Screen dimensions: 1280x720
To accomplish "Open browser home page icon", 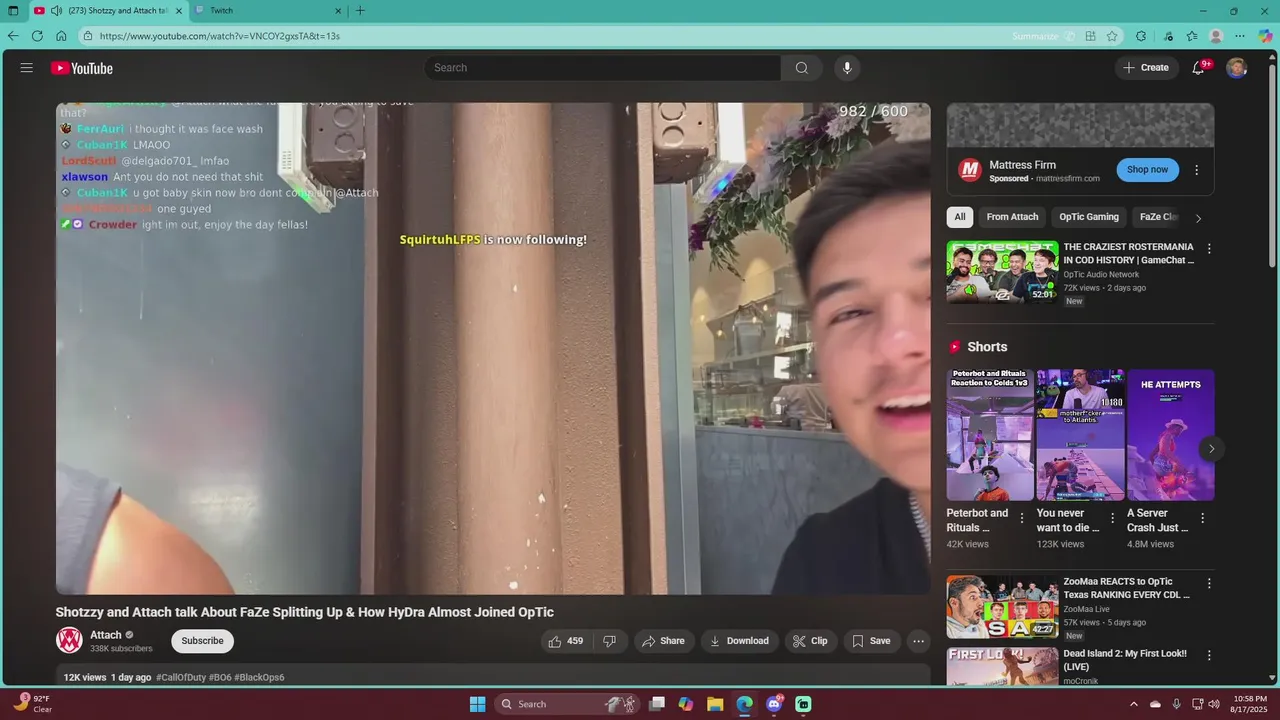I will pos(61,36).
